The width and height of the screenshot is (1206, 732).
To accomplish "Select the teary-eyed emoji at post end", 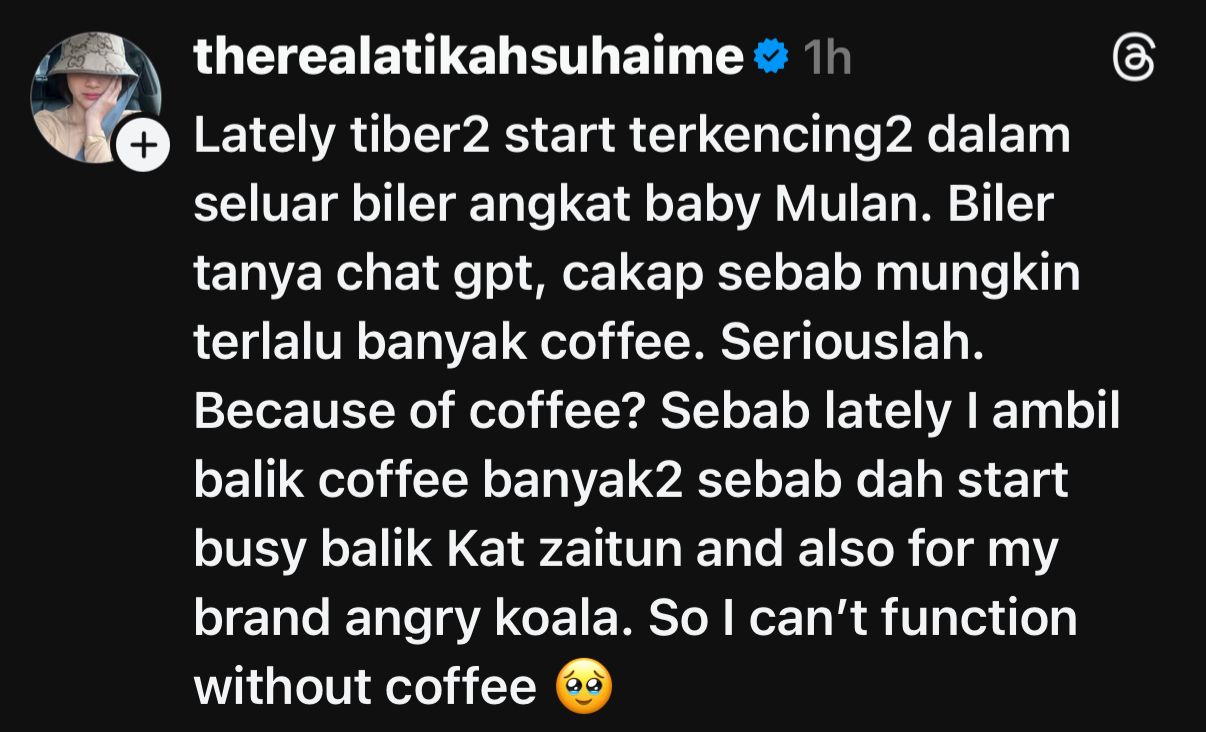I will pos(583,688).
